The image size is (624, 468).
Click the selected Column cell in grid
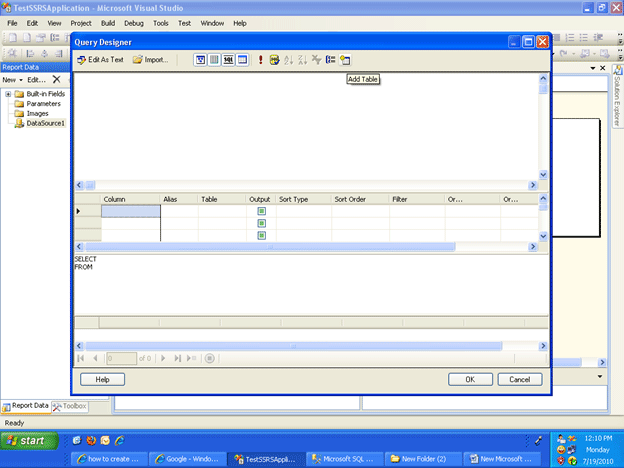click(x=131, y=211)
